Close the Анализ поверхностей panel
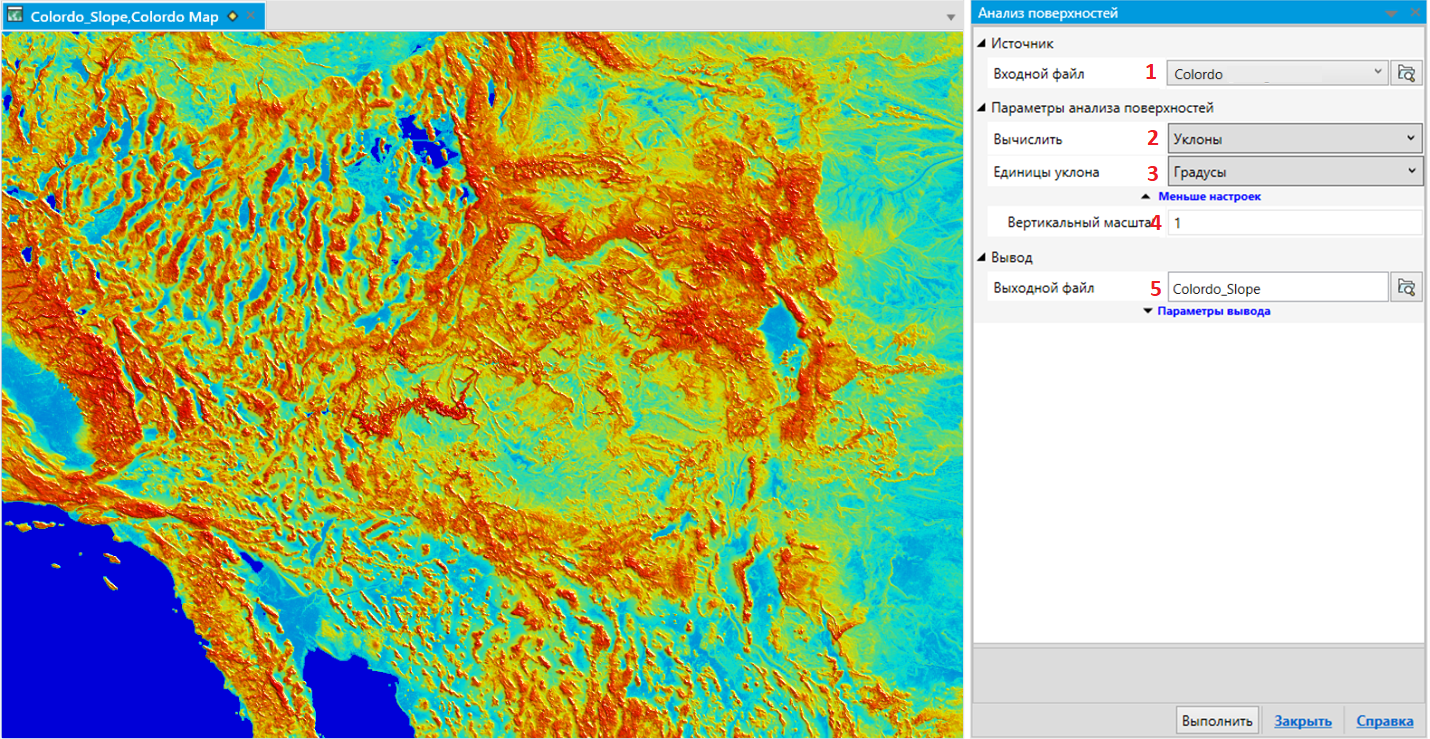Image resolution: width=1430 pixels, height=739 pixels. [x=1416, y=13]
